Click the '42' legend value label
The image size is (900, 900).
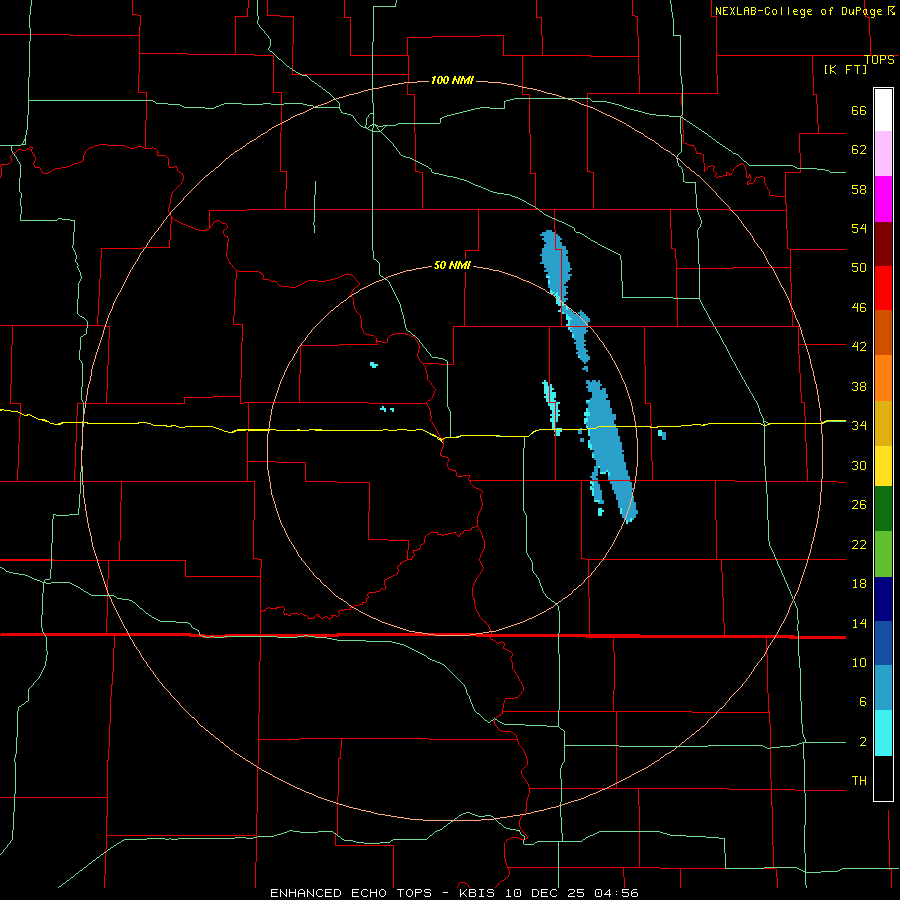pyautogui.click(x=859, y=347)
